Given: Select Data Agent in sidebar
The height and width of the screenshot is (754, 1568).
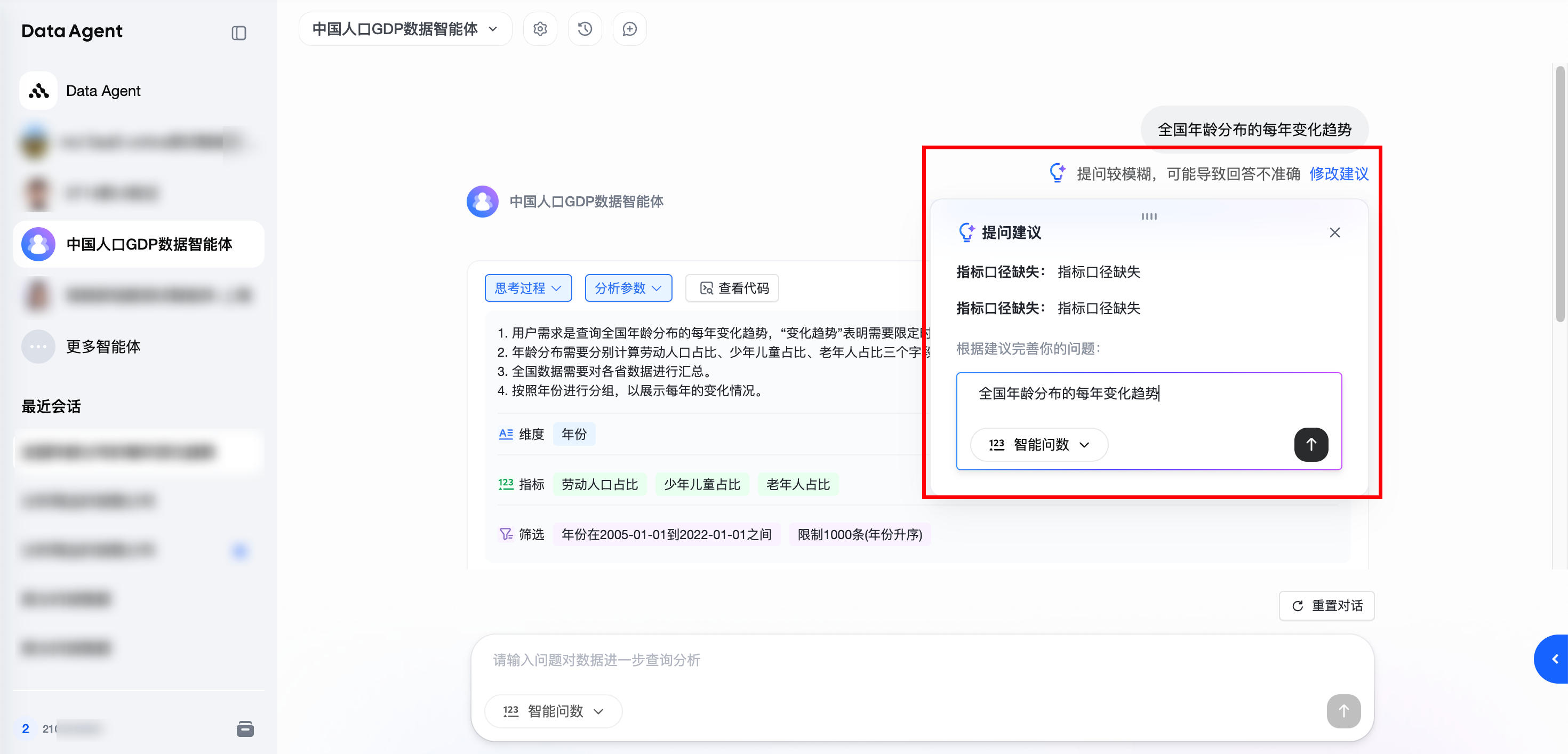Looking at the screenshot, I should [x=103, y=91].
